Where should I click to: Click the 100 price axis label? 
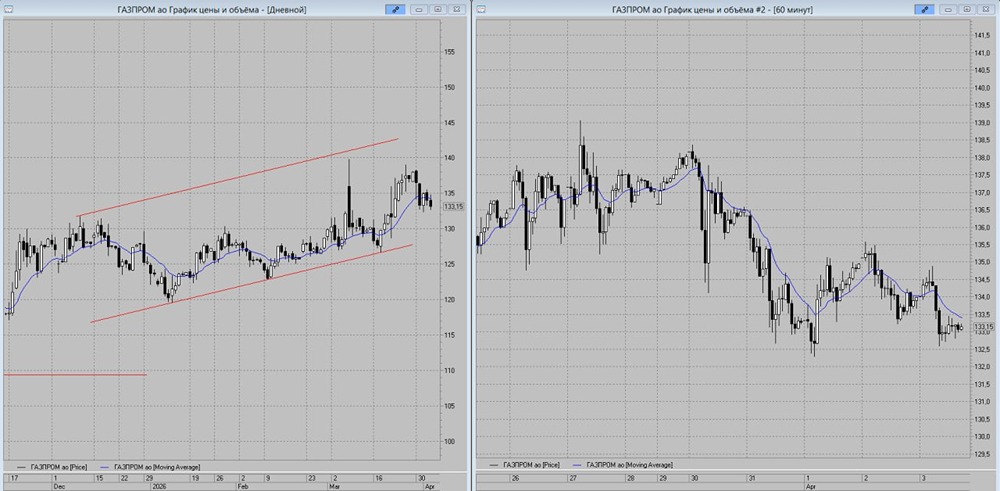pos(450,442)
